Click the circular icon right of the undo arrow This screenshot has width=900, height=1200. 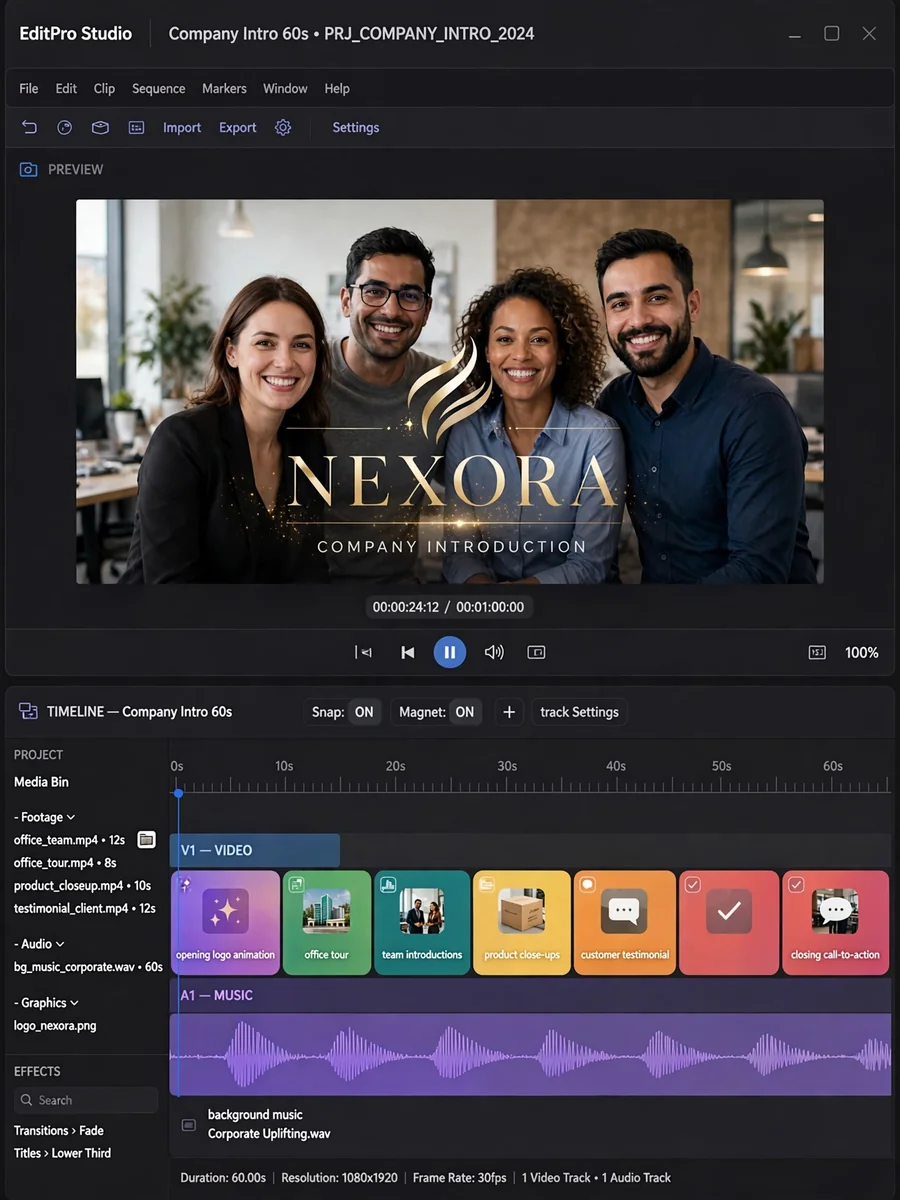pos(65,128)
